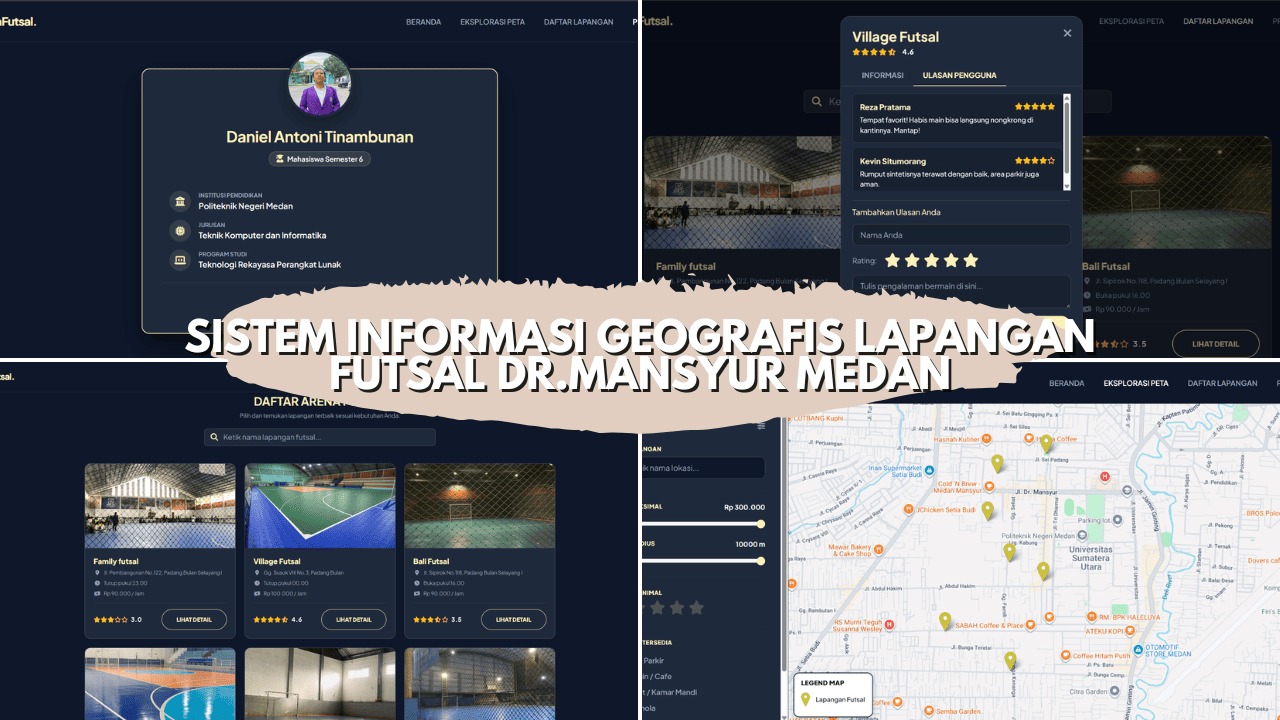Click 'Teknologi Rekayasa Perangkat Lunak' text

(x=270, y=265)
